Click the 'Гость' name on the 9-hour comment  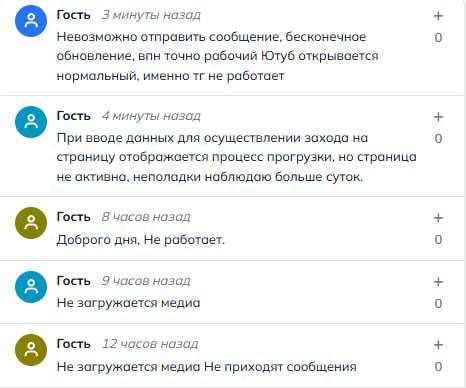(74, 281)
